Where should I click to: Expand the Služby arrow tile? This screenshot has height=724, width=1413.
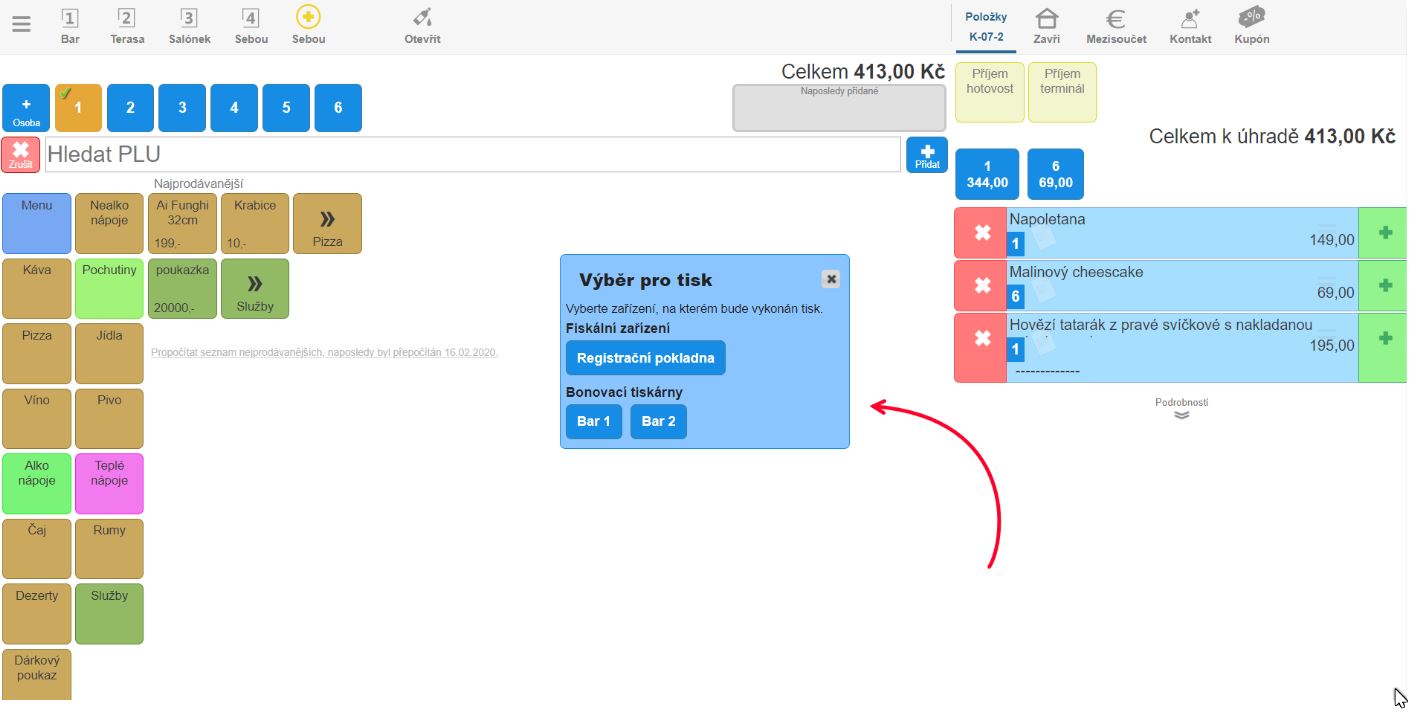pyautogui.click(x=254, y=289)
